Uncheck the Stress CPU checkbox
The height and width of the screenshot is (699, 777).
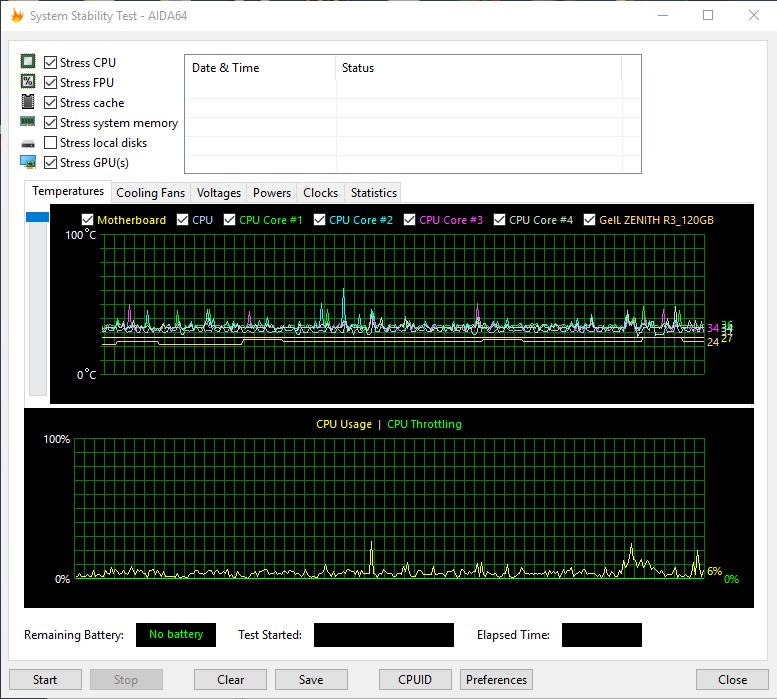coord(50,62)
